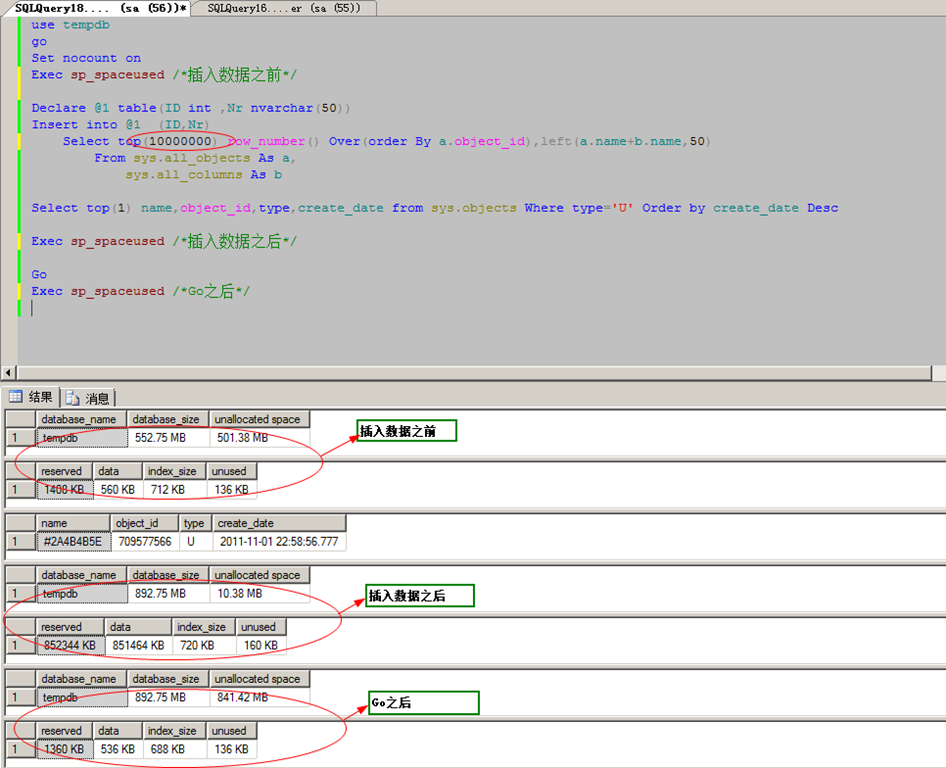Screen dimensions: 946x768
Task: Click the object_id column header
Action: pos(144,523)
